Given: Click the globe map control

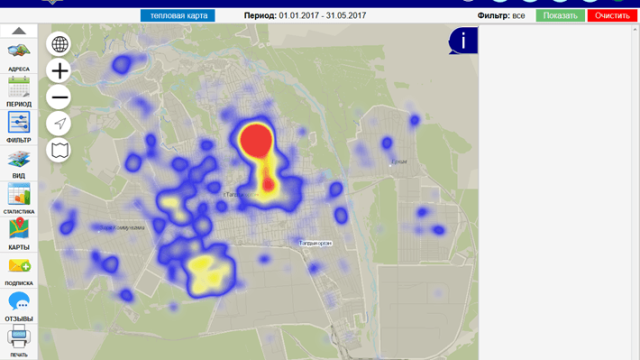Looking at the screenshot, I should [x=59, y=44].
